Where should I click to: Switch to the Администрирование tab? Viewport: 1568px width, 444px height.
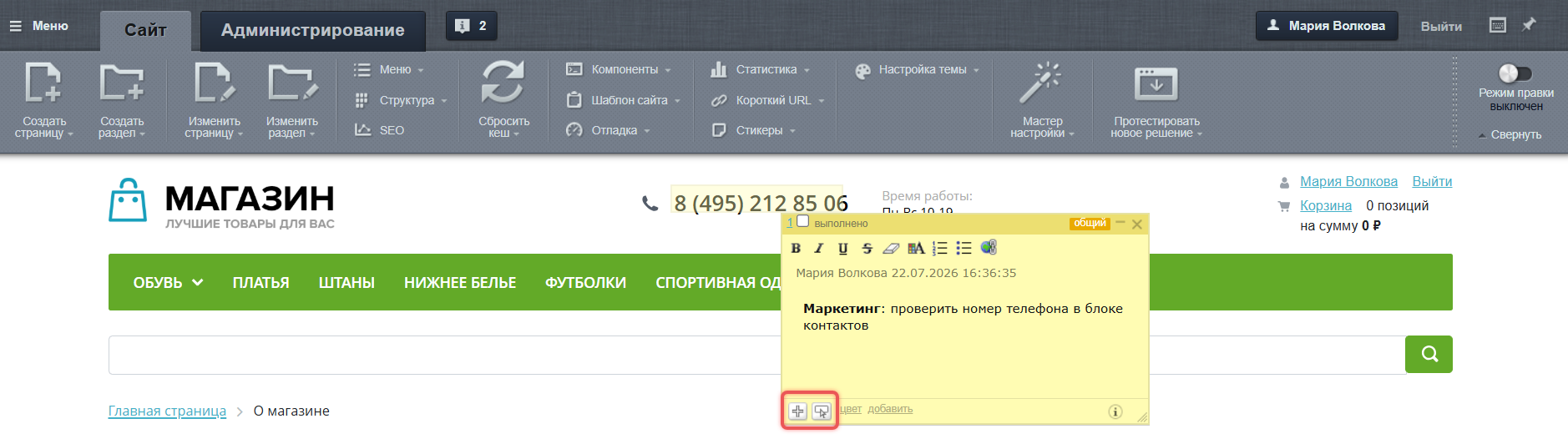pyautogui.click(x=313, y=31)
